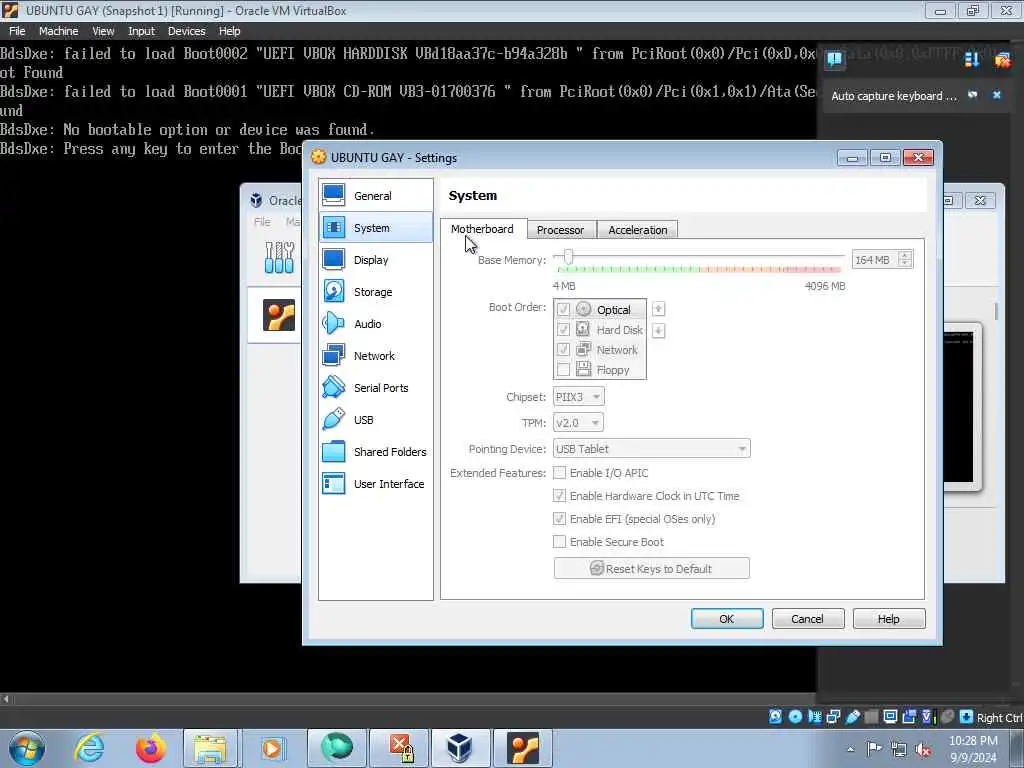Open the Machine menu

click(x=58, y=31)
